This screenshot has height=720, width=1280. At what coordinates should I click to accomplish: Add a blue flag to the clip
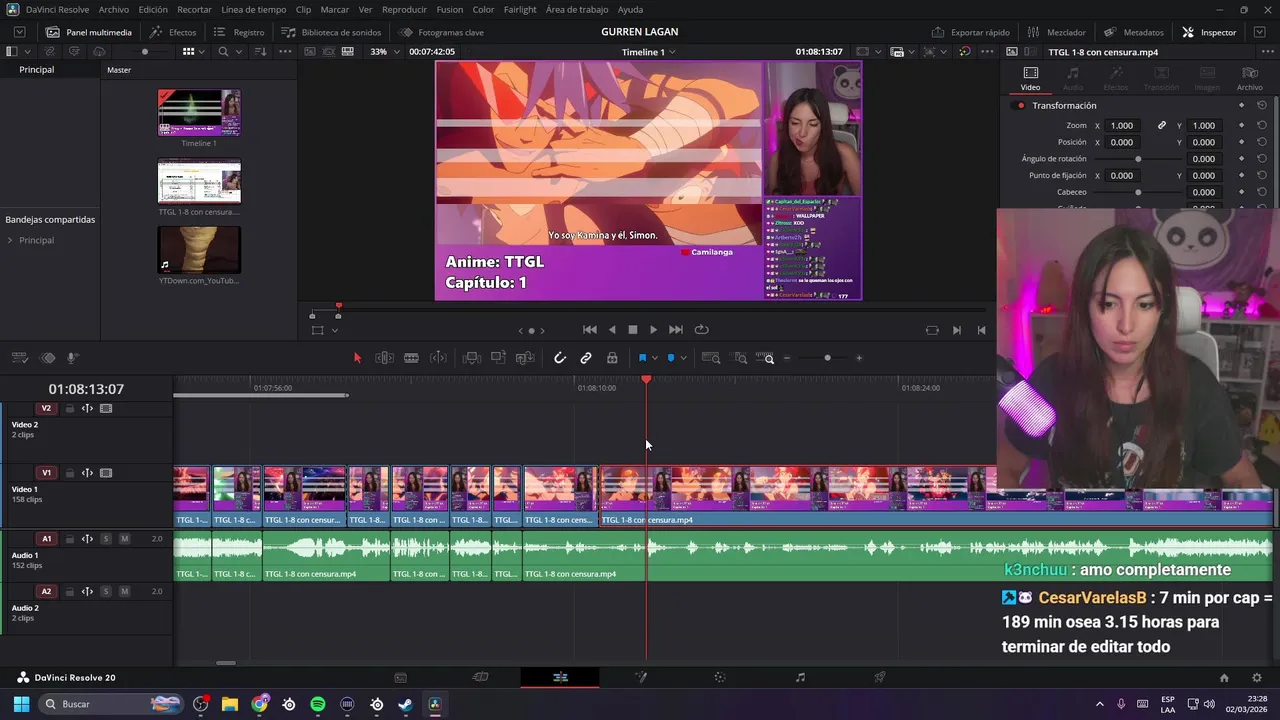pos(642,358)
